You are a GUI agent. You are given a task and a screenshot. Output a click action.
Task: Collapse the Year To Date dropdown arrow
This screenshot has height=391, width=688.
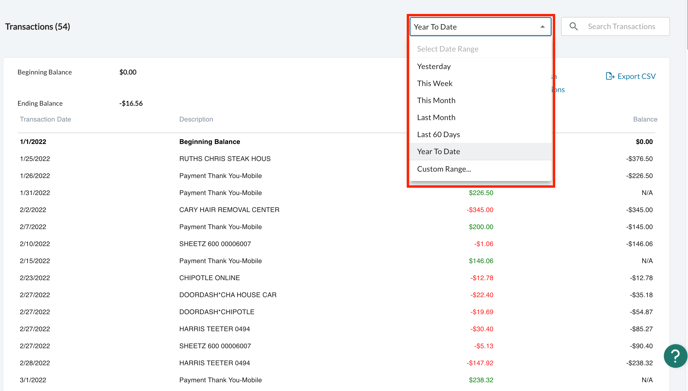(542, 27)
